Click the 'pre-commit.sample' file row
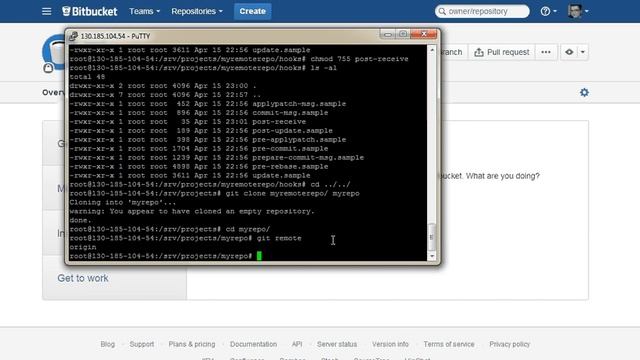Screen dimensions: 640x360 point(199,149)
